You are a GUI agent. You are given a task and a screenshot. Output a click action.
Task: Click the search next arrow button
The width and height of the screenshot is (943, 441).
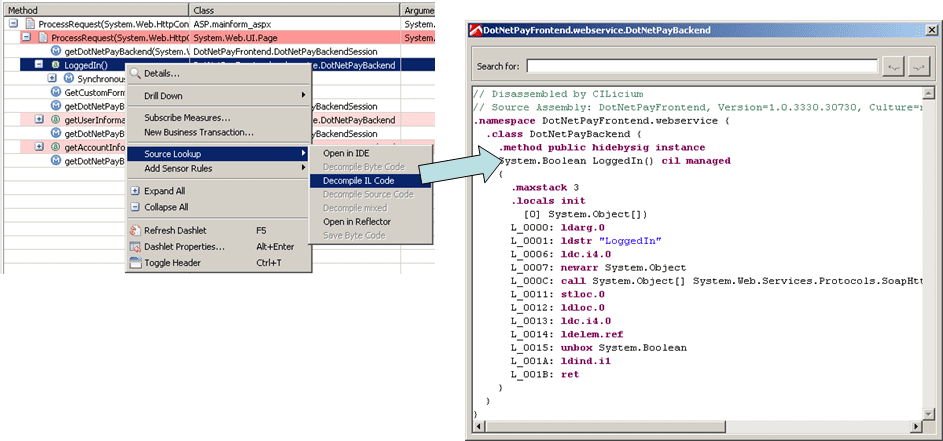tap(920, 66)
